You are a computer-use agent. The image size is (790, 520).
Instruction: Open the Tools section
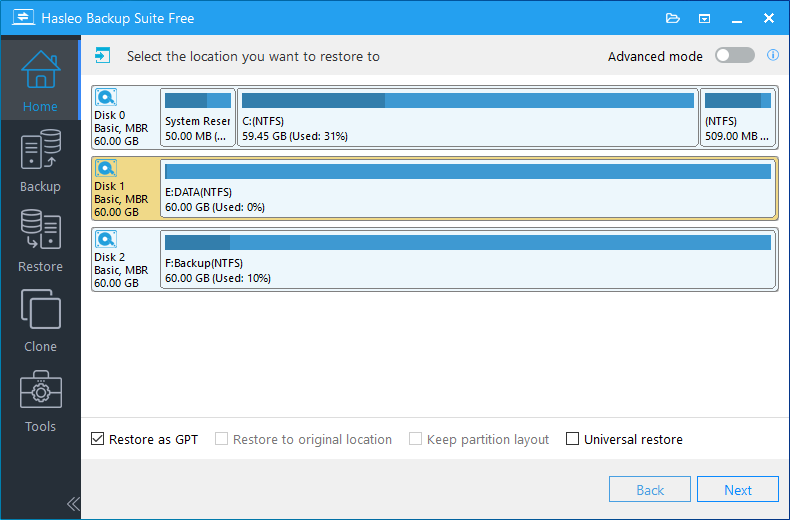(x=40, y=401)
